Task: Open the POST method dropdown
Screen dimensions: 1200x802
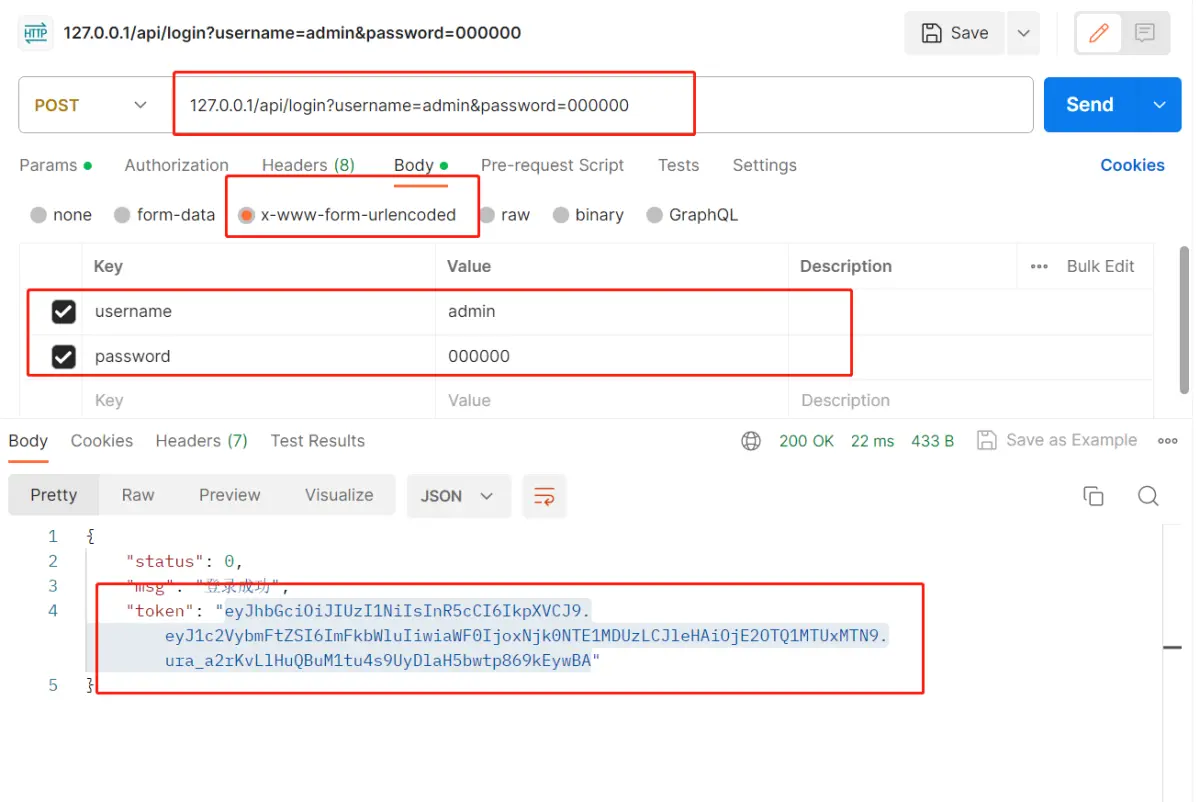Action: pos(90,105)
